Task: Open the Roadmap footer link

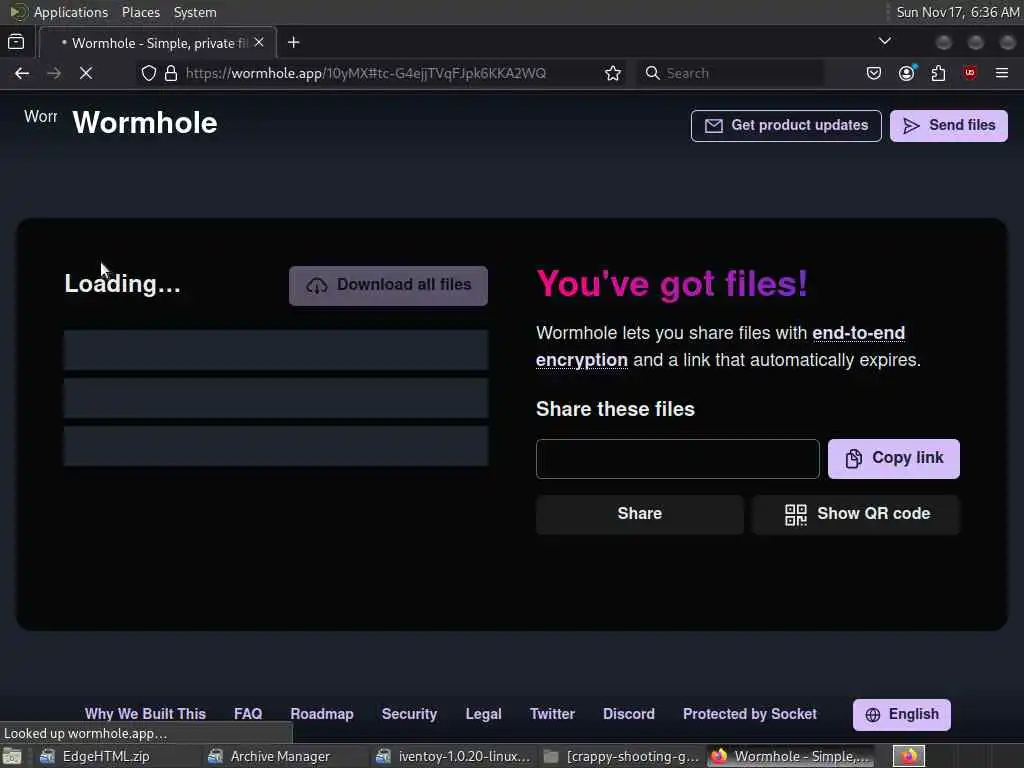Action: coord(322,714)
